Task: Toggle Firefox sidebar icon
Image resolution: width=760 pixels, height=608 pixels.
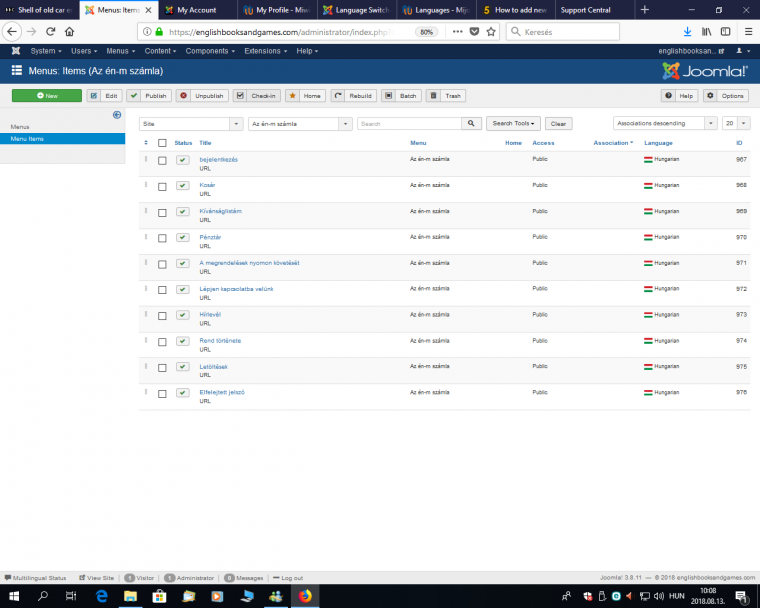Action: (726, 32)
